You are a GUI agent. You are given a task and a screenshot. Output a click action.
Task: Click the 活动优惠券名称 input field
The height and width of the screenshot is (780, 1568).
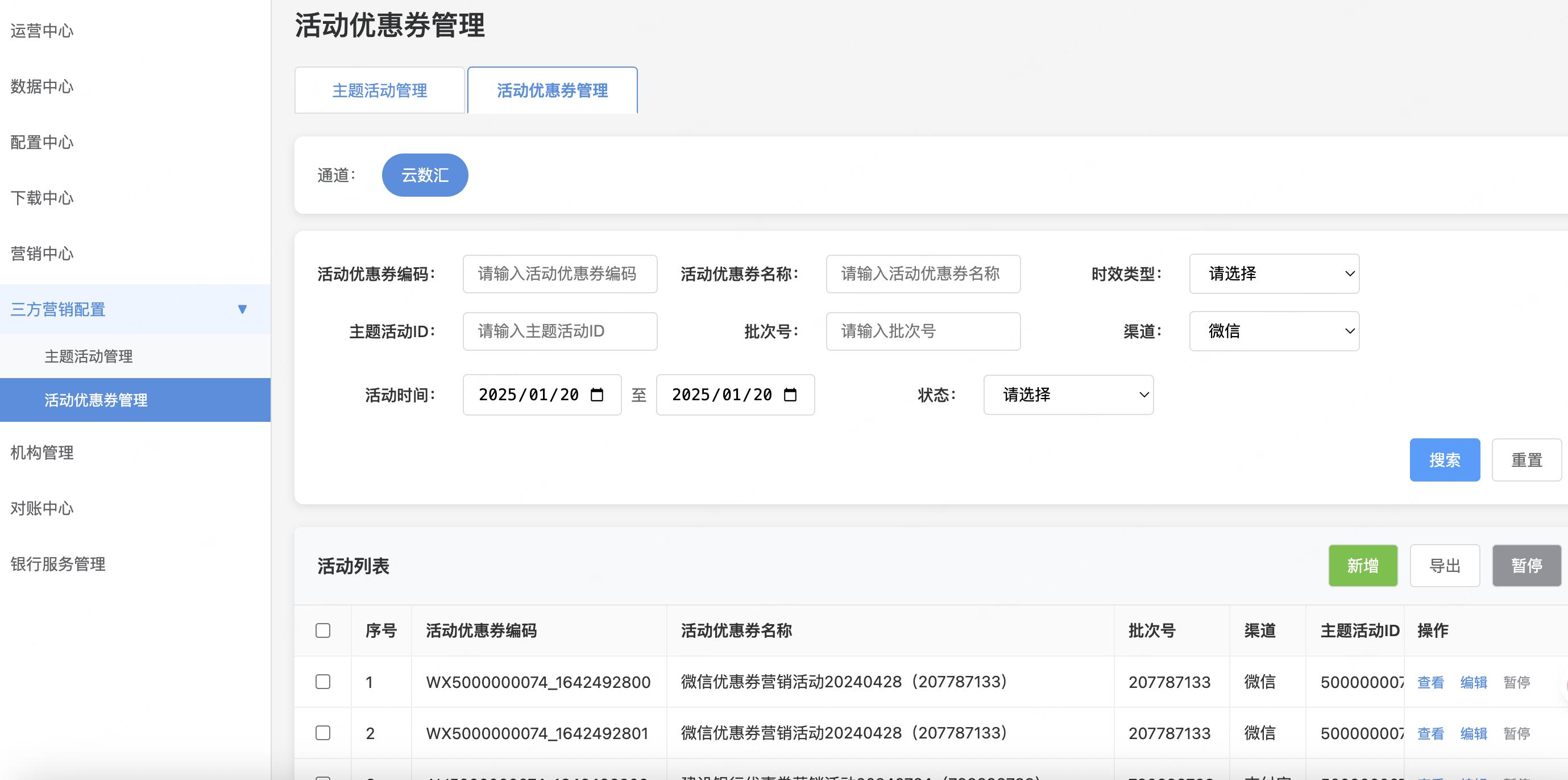pyautogui.click(x=922, y=273)
